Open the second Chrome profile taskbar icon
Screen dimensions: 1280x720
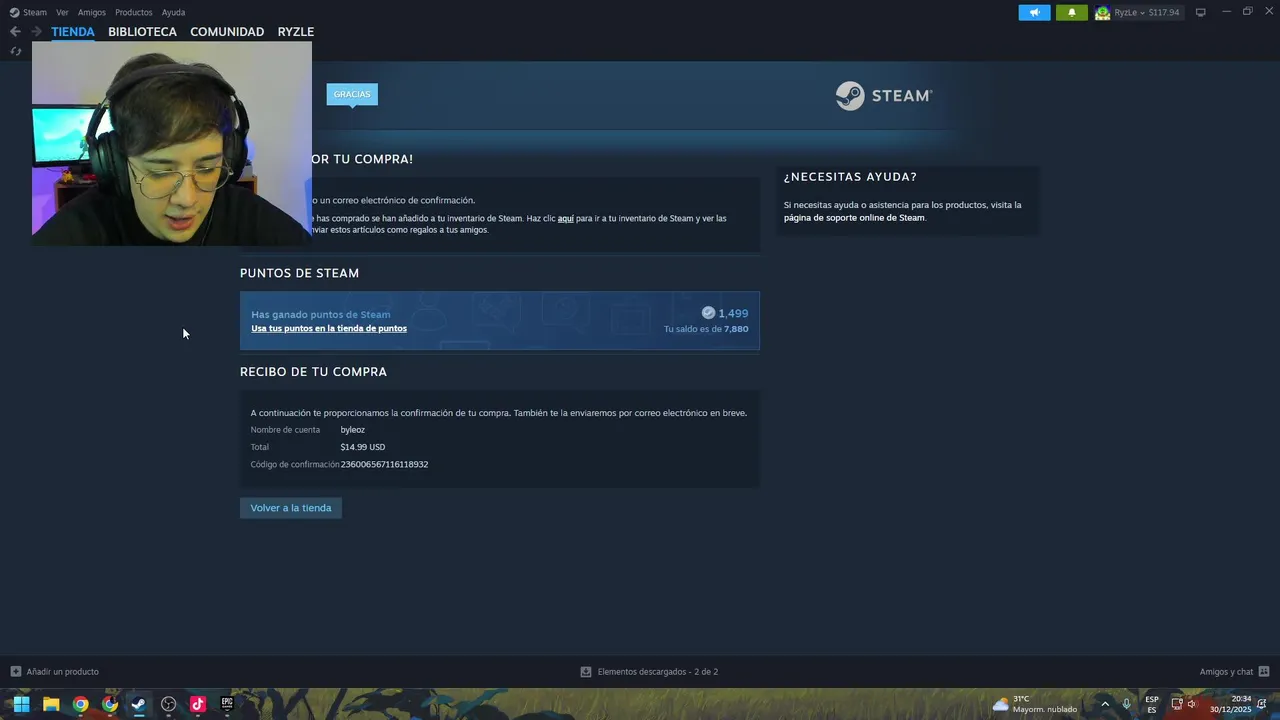coord(110,704)
